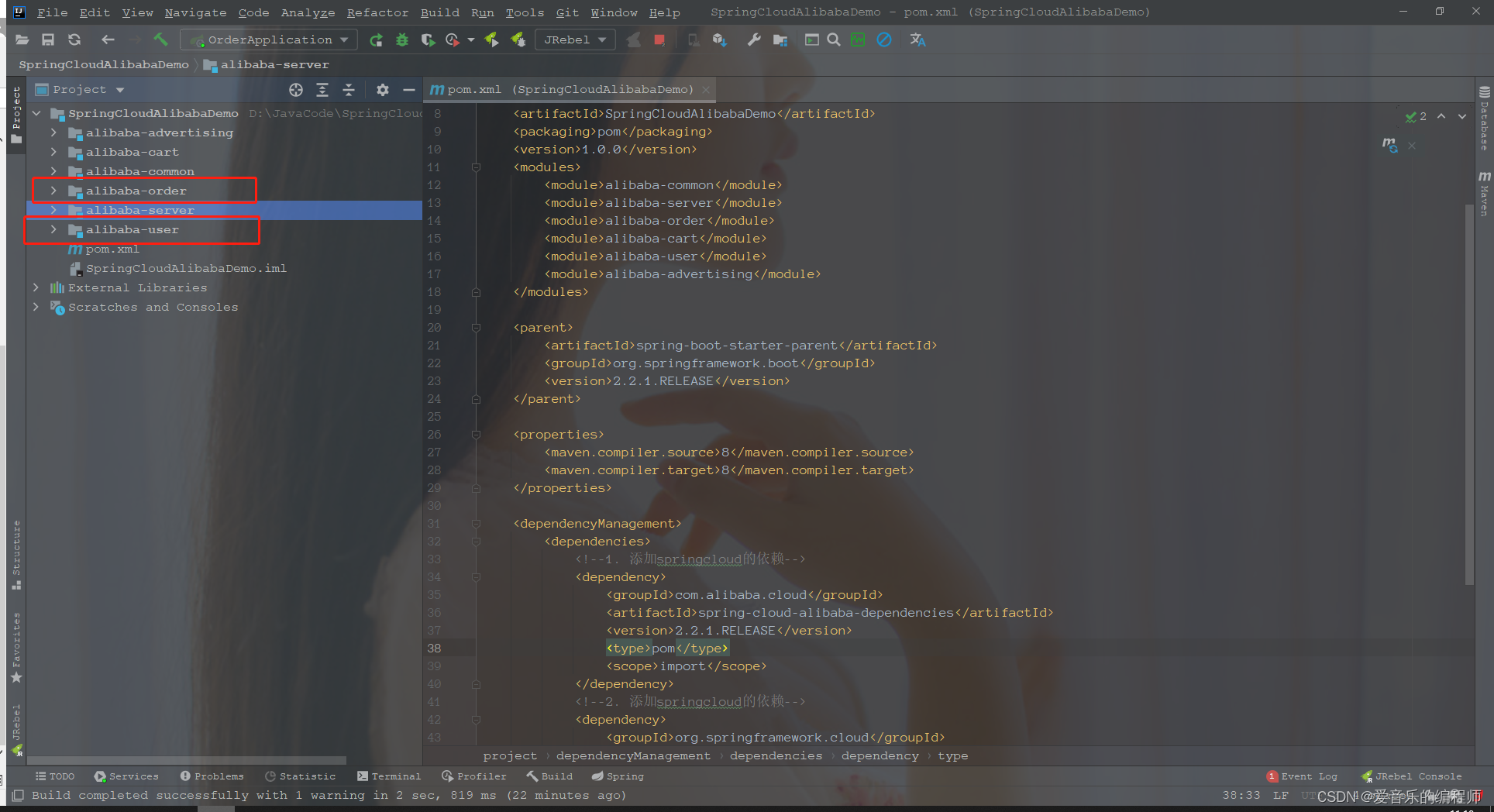Click the red Stop button in toolbar
This screenshot has width=1494, height=812.
659,40
